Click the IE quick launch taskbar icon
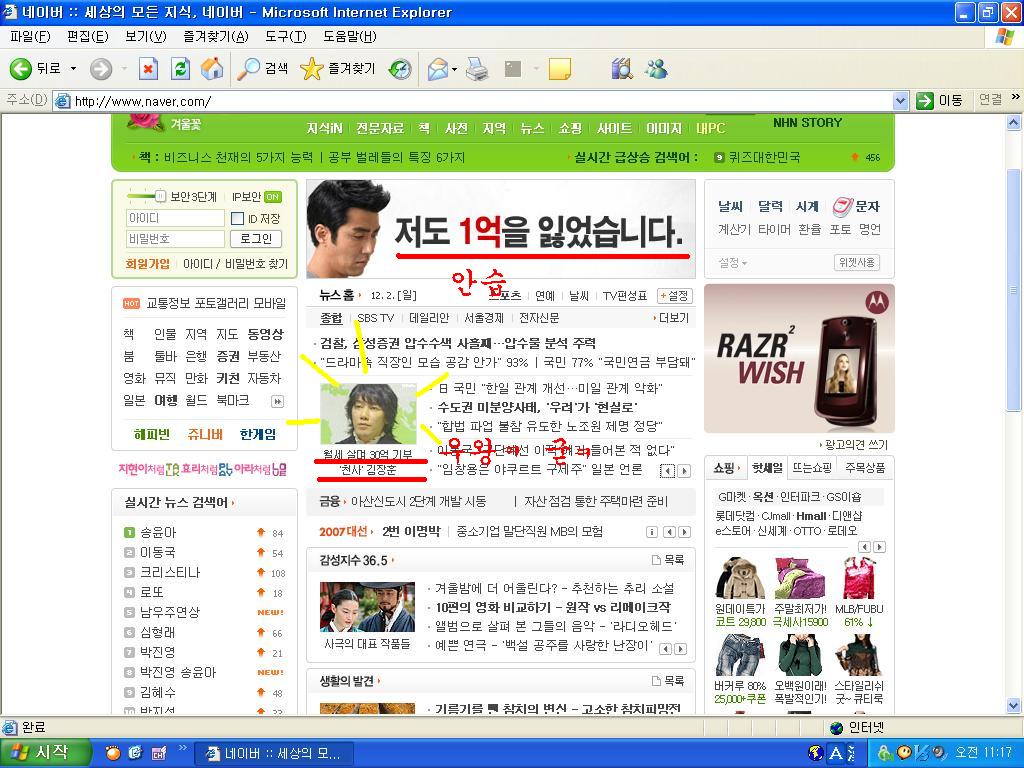The image size is (1024, 768). (135, 753)
